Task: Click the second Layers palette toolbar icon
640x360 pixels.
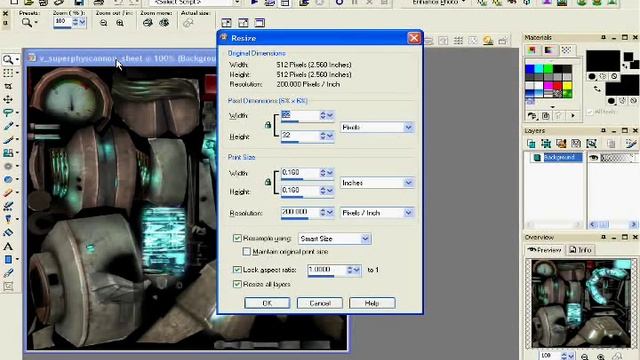Action: coord(546,144)
